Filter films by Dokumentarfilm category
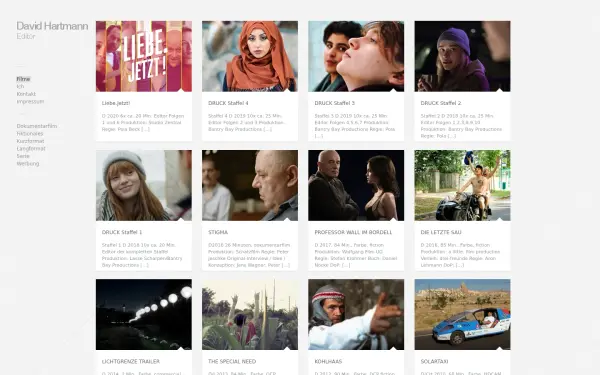Viewport: 600px width, 375px height. [37, 126]
